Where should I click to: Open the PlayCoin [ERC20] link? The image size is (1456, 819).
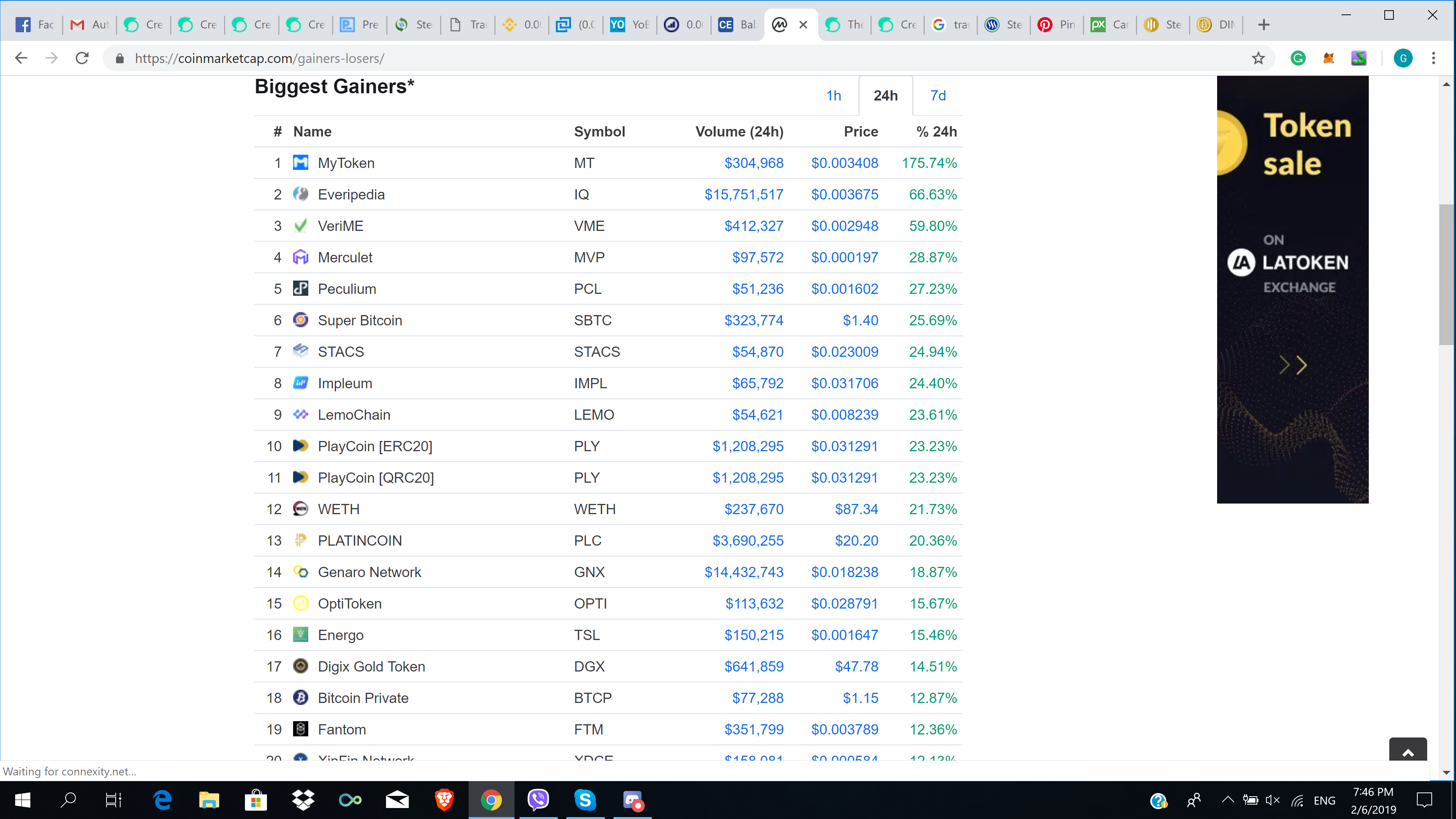click(x=375, y=446)
